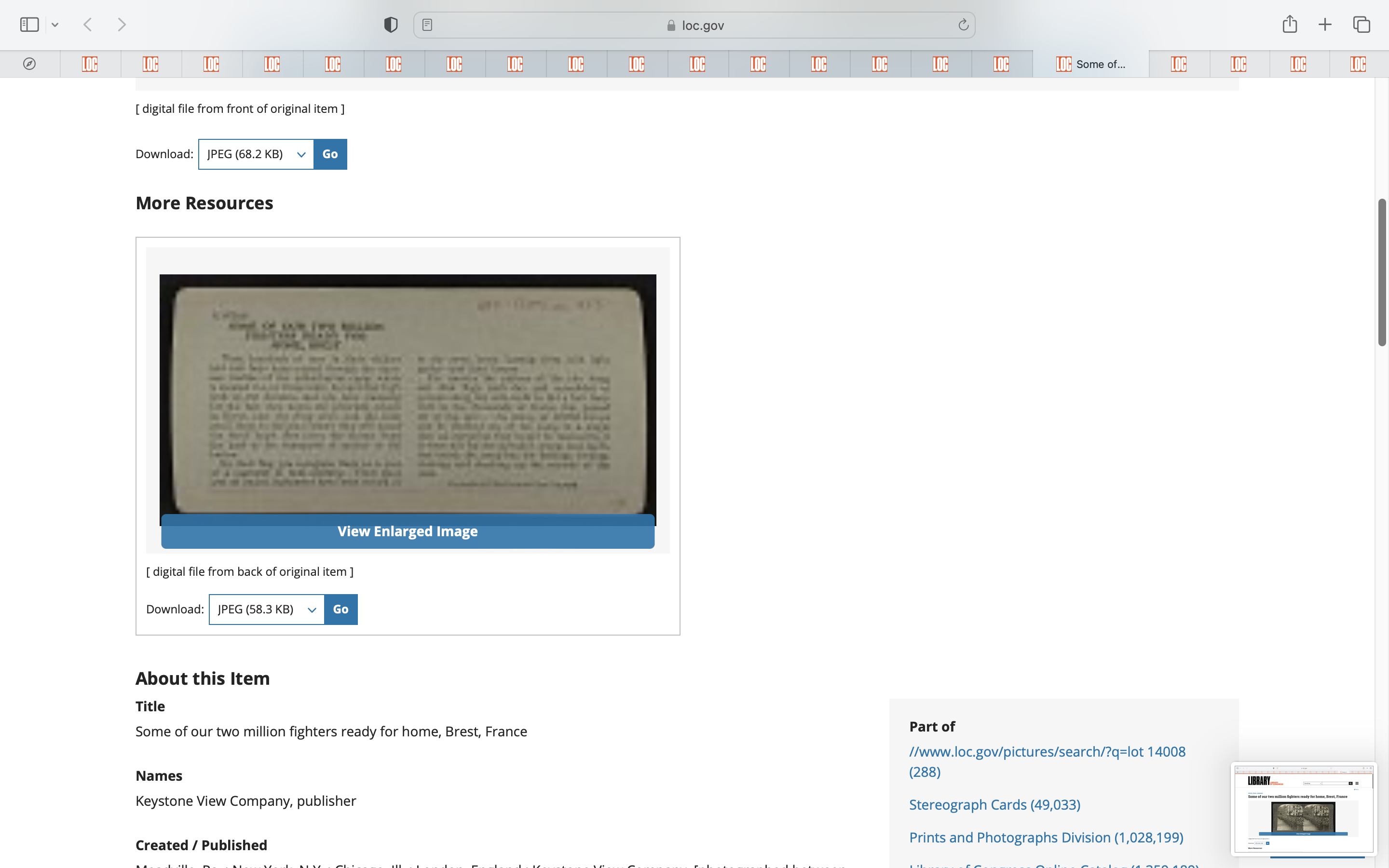Image resolution: width=1389 pixels, height=868 pixels.
Task: Open the screenshot preview thumbnail
Action: point(1303,808)
